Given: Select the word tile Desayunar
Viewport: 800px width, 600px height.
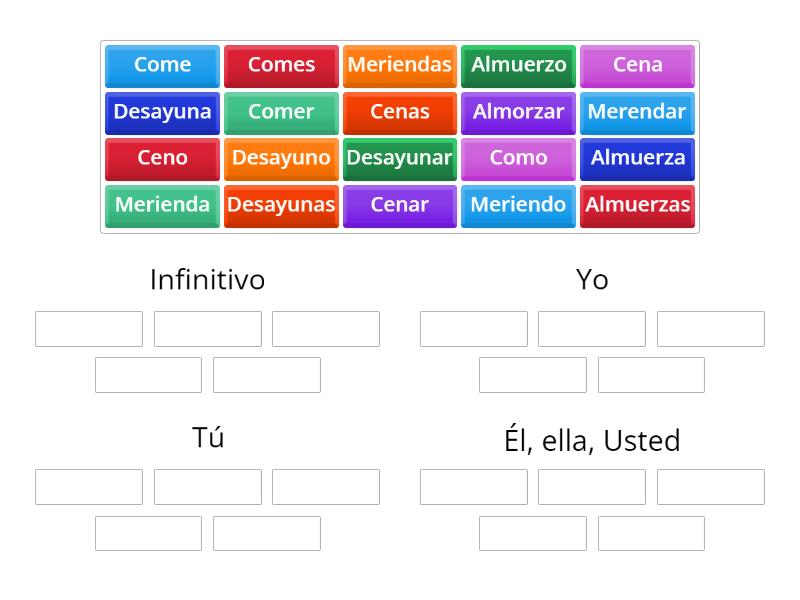Looking at the screenshot, I should click(400, 158).
